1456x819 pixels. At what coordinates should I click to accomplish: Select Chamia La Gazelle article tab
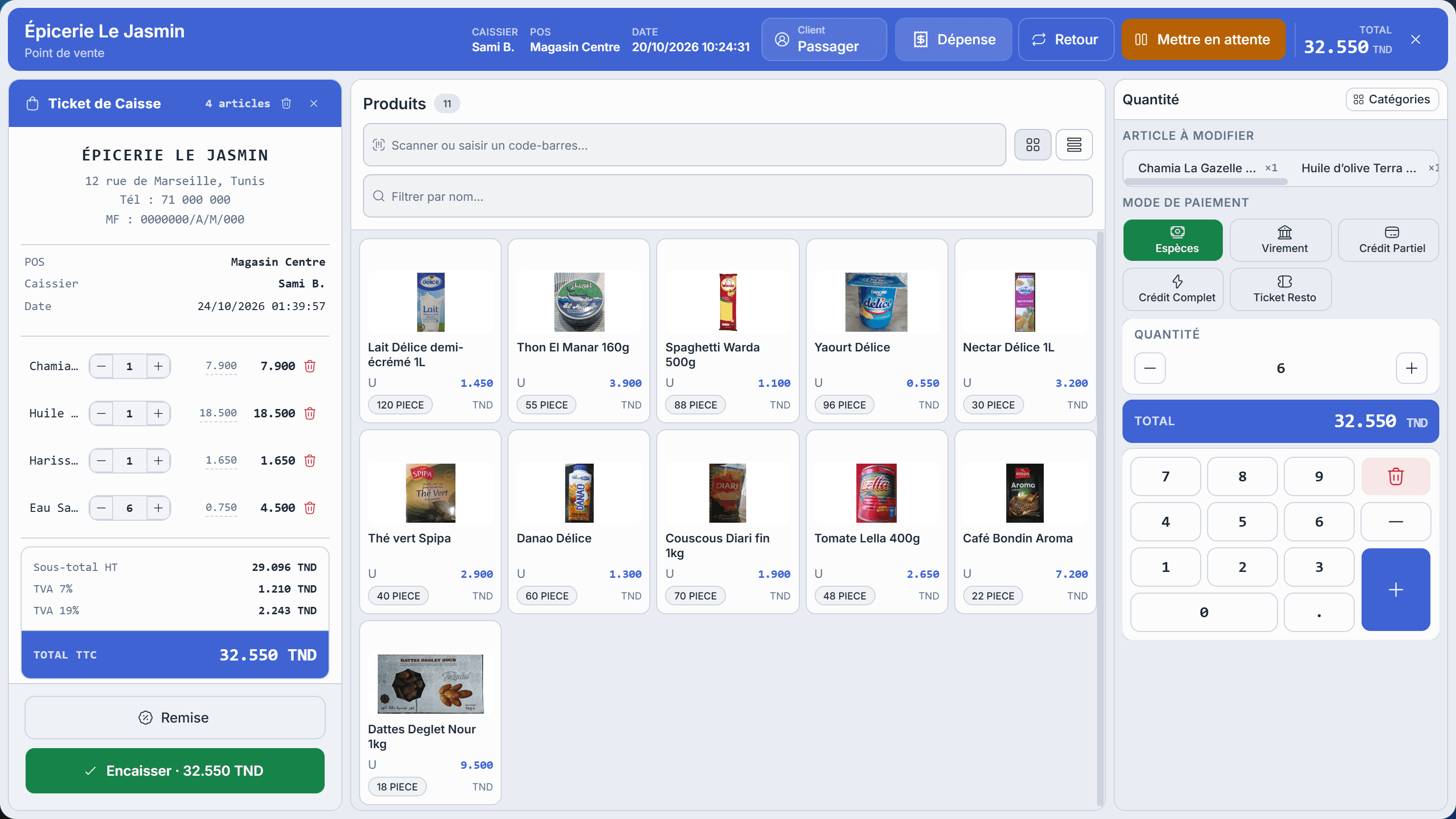[1207, 168]
